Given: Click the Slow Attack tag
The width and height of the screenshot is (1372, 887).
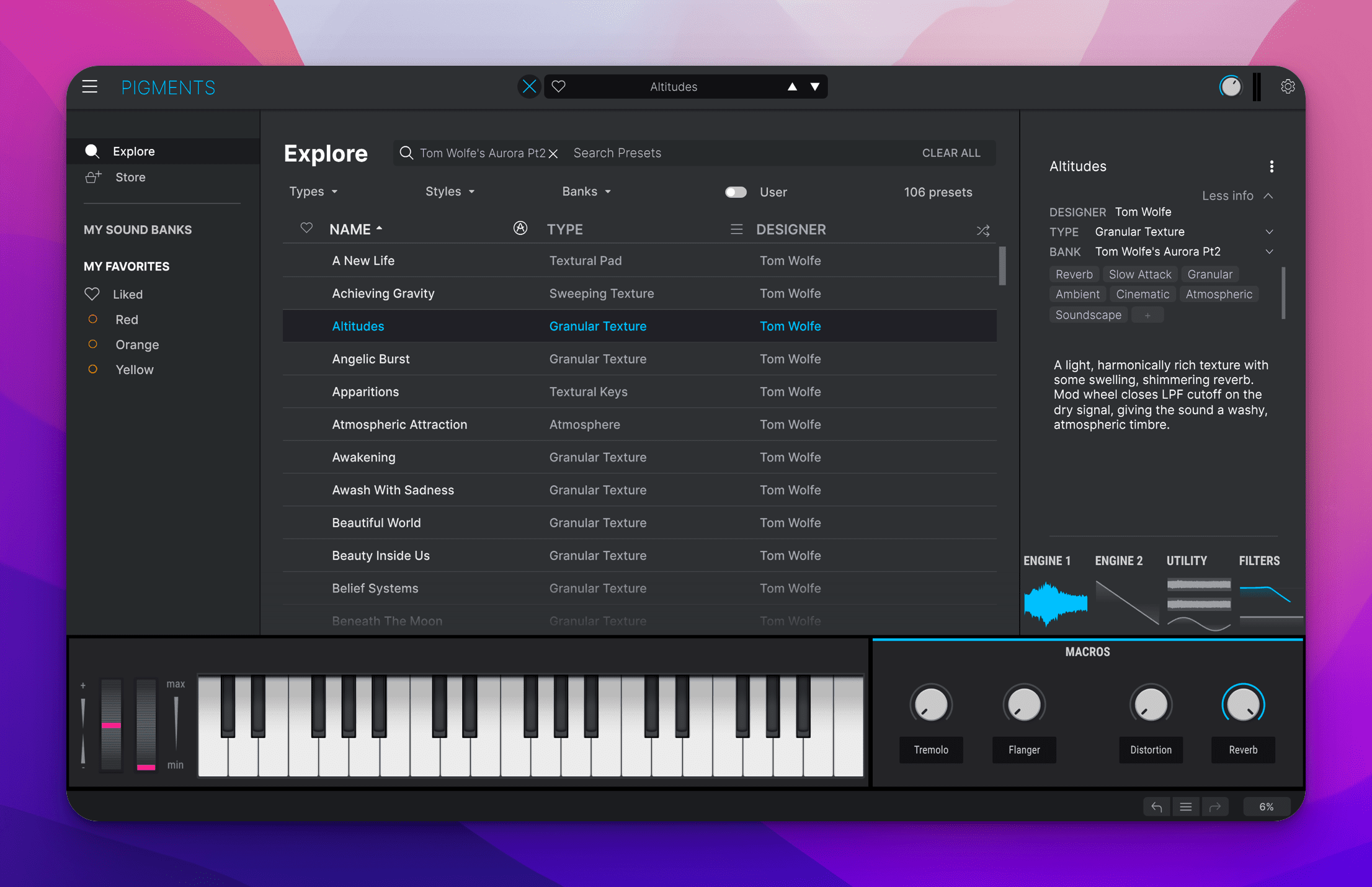Looking at the screenshot, I should (1139, 274).
